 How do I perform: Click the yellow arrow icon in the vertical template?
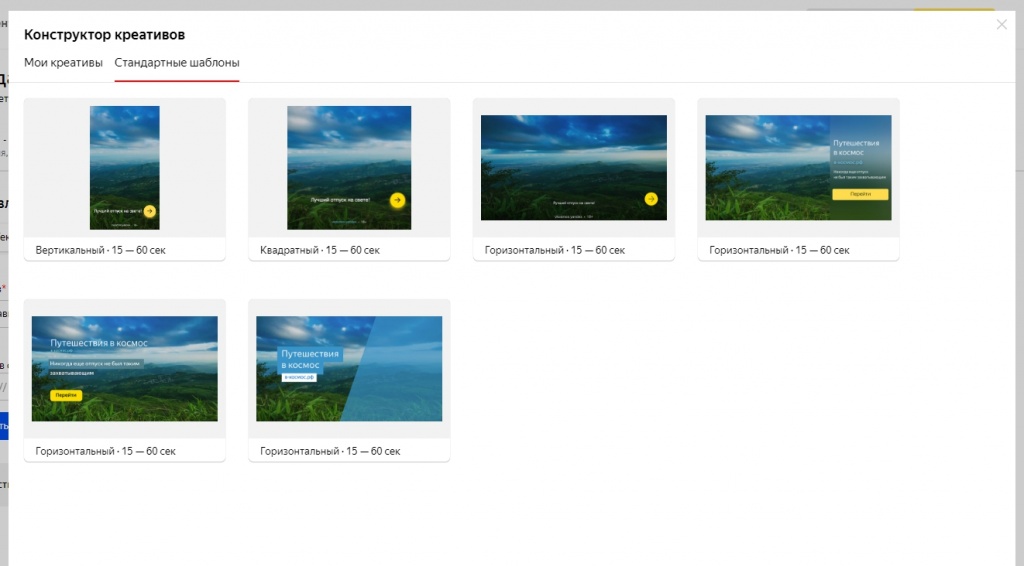(149, 211)
